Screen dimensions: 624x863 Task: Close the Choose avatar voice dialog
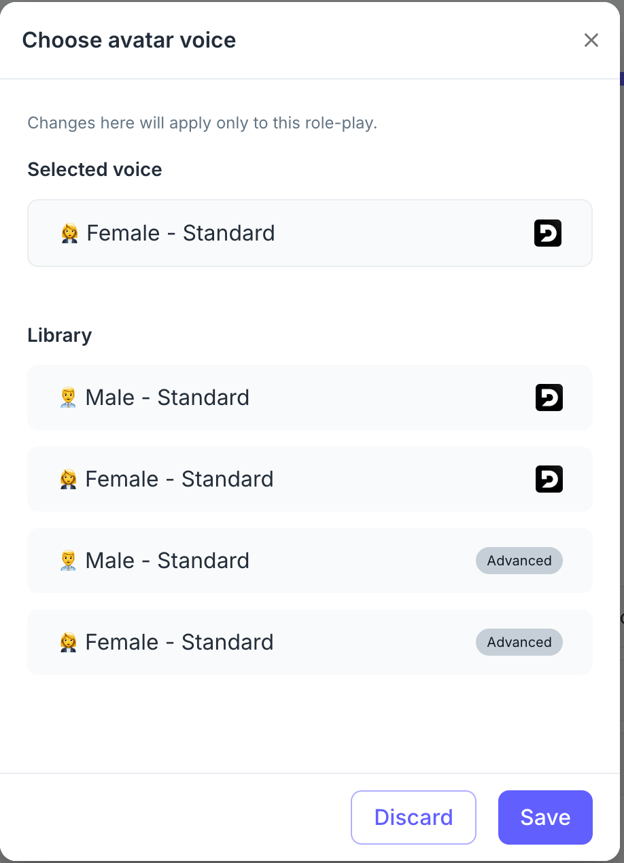click(x=591, y=40)
